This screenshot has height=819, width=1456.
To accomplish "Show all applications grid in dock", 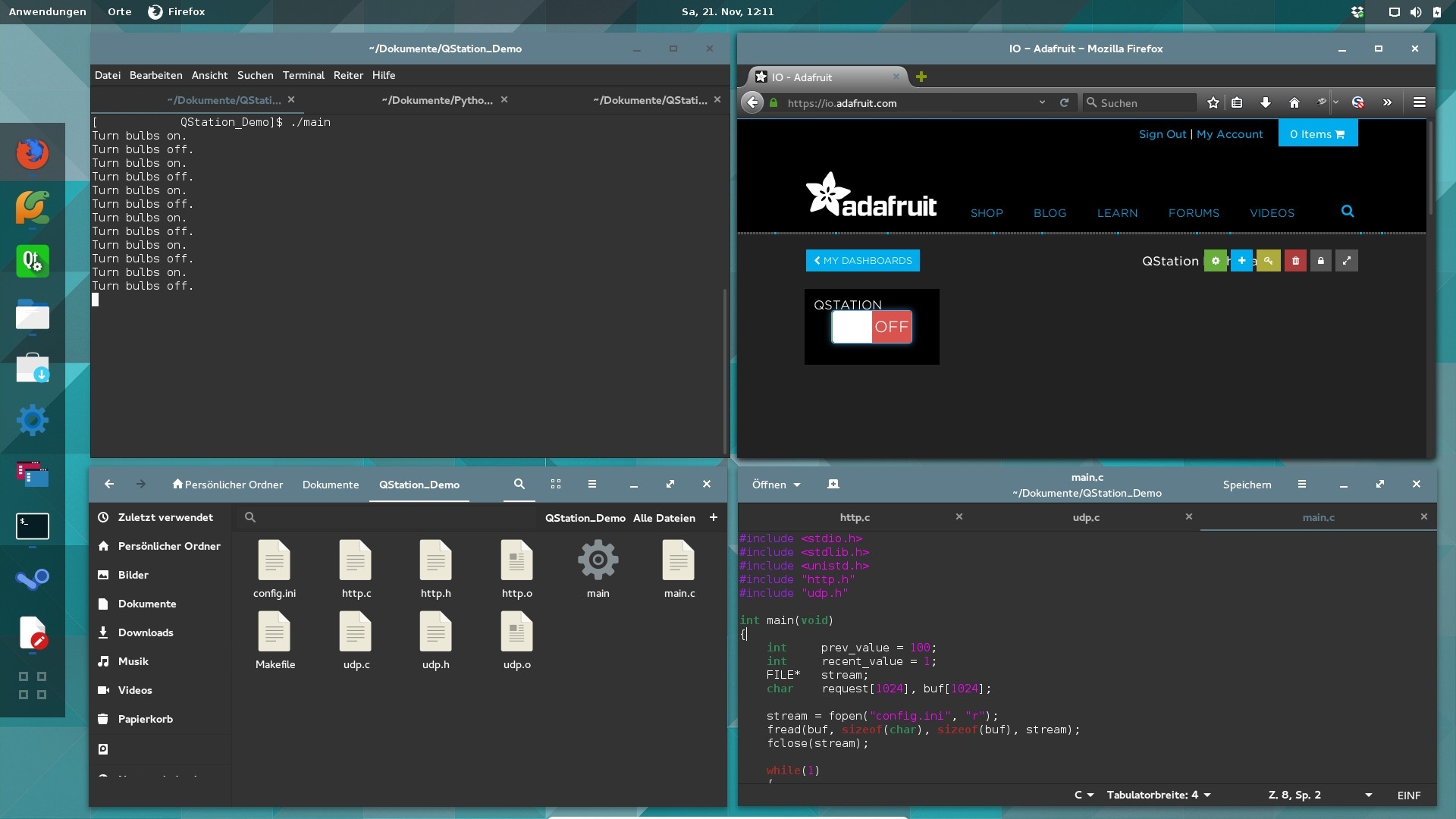I will 33,686.
